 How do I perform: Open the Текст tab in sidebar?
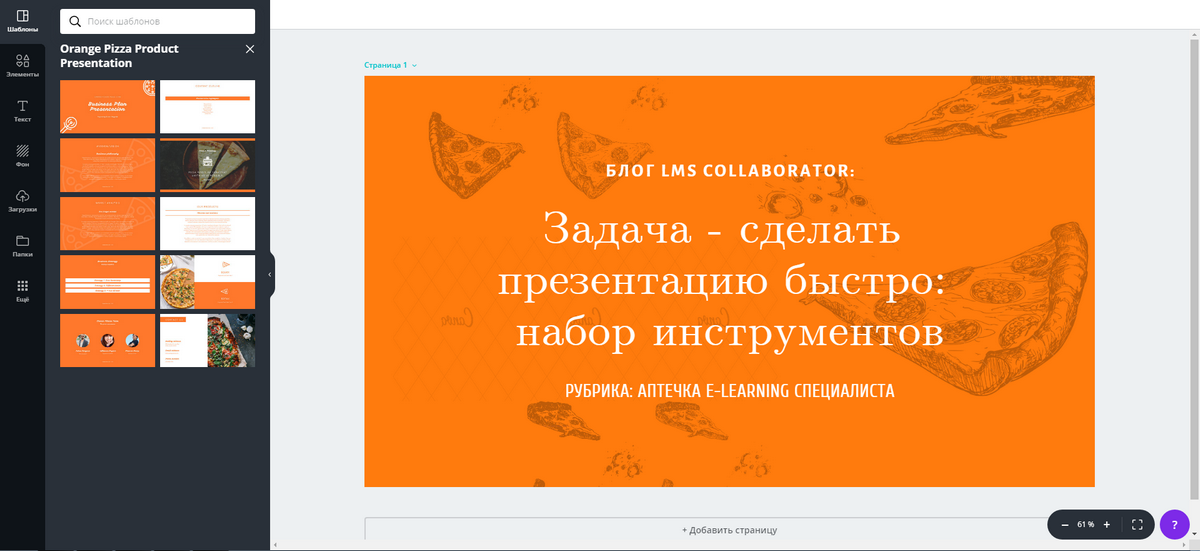point(22,111)
